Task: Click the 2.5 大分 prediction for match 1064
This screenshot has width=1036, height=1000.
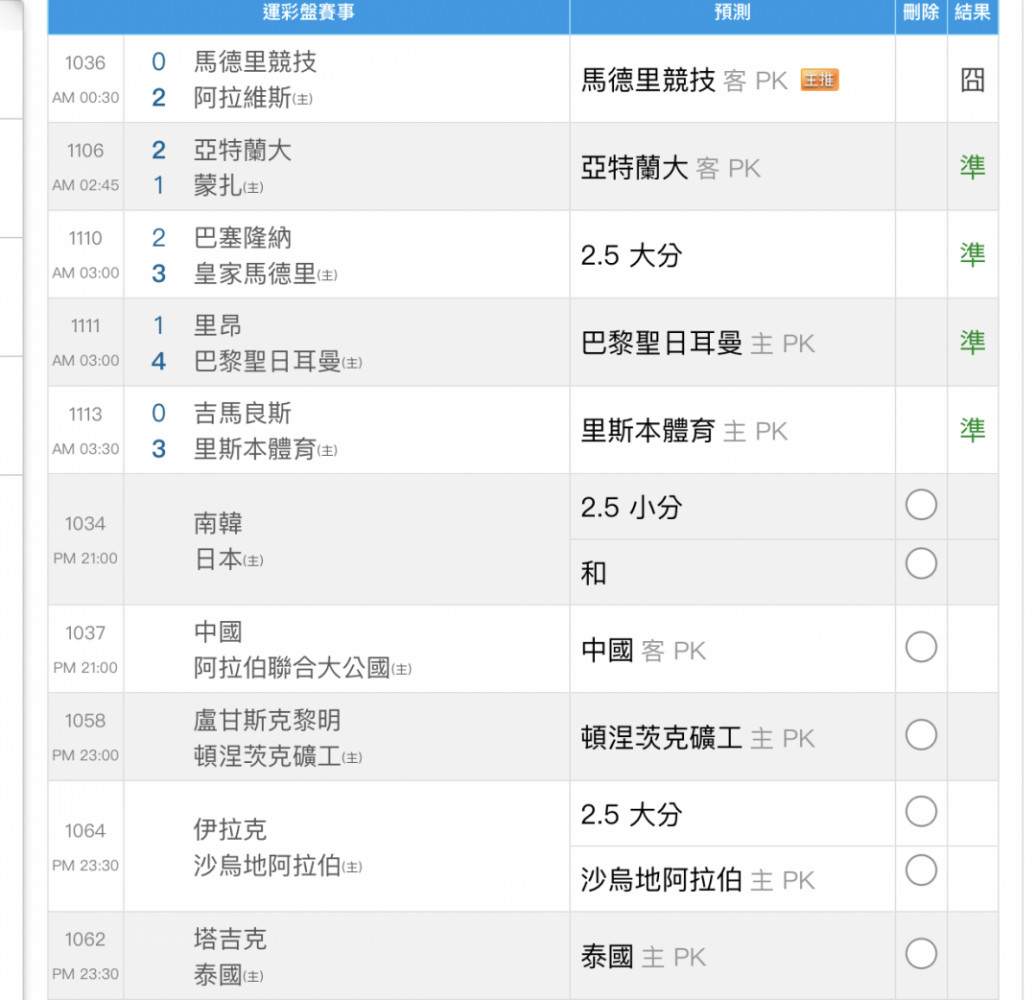Action: coord(631,814)
